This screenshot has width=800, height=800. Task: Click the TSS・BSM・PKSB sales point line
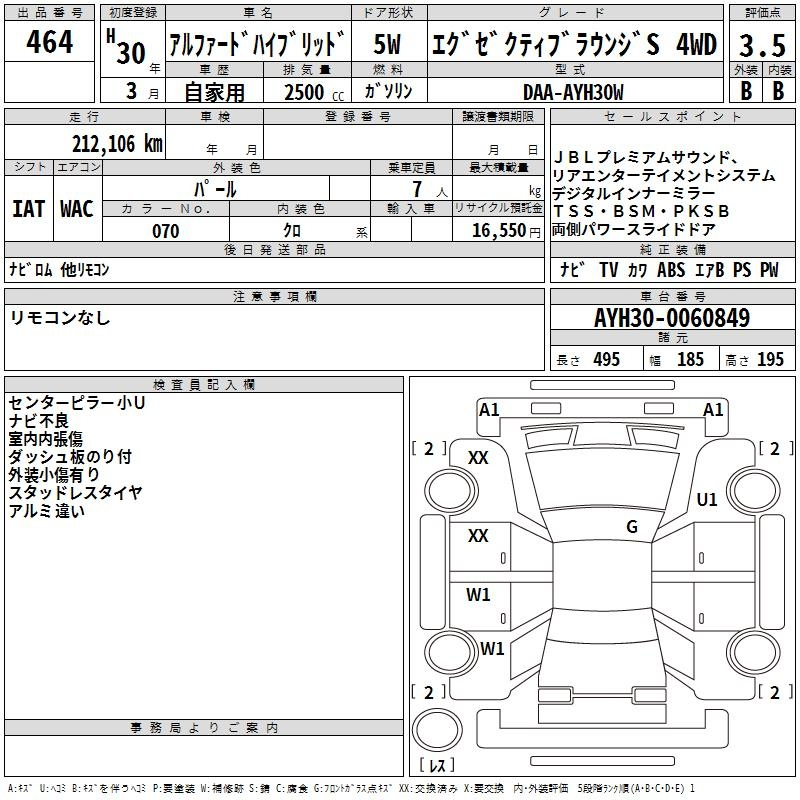[x=641, y=211]
